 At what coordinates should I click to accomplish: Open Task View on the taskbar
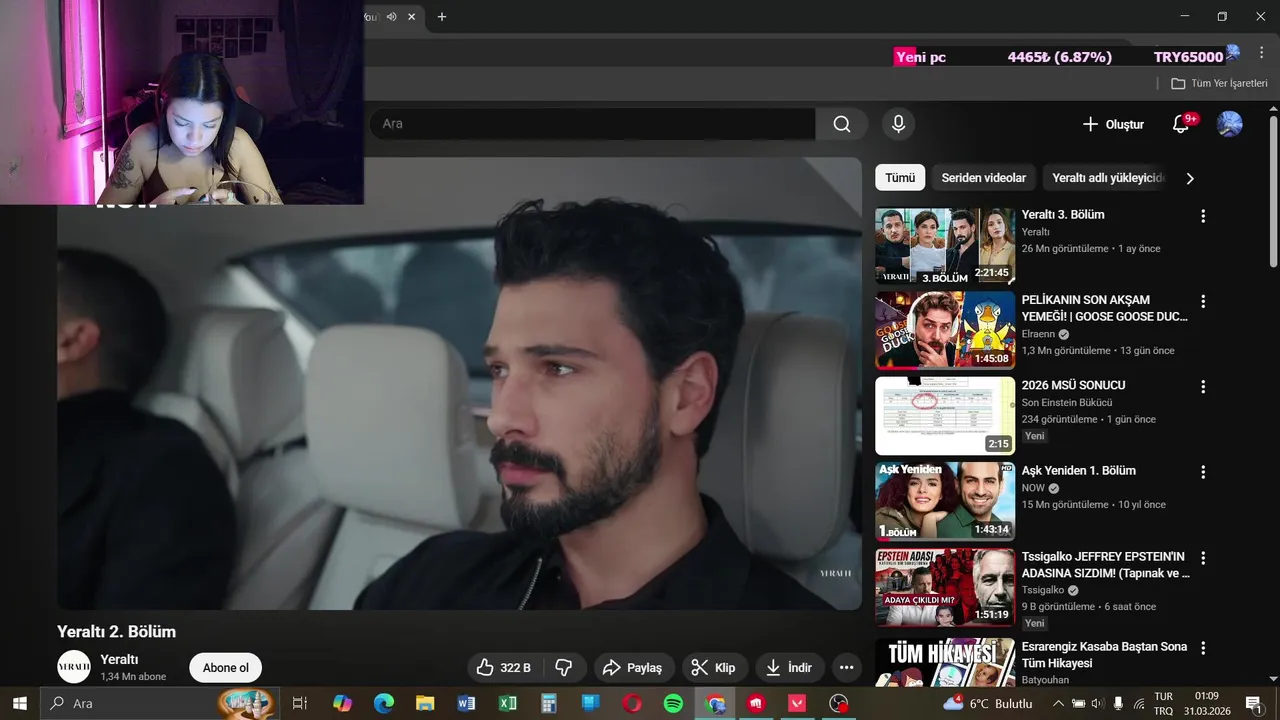click(x=299, y=703)
